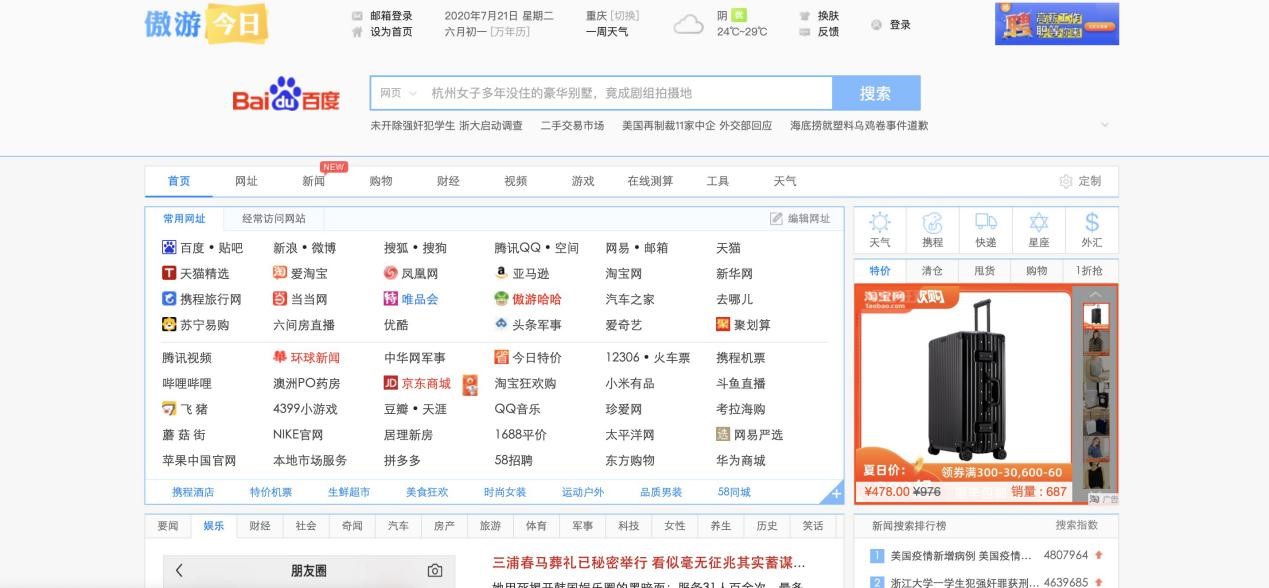
Task: Open the 携程酒店 bottom link
Action: [193, 492]
